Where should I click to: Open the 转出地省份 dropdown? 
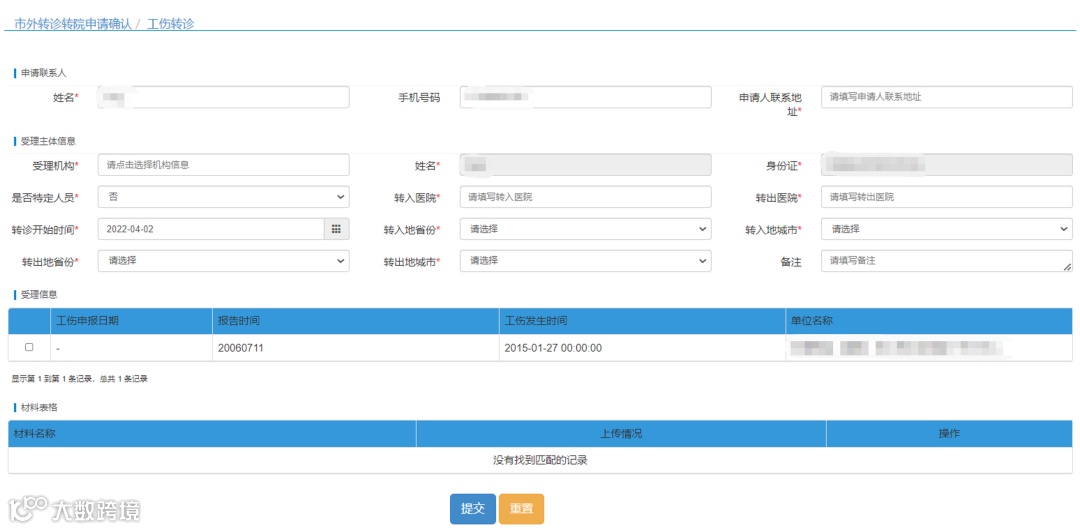point(224,261)
